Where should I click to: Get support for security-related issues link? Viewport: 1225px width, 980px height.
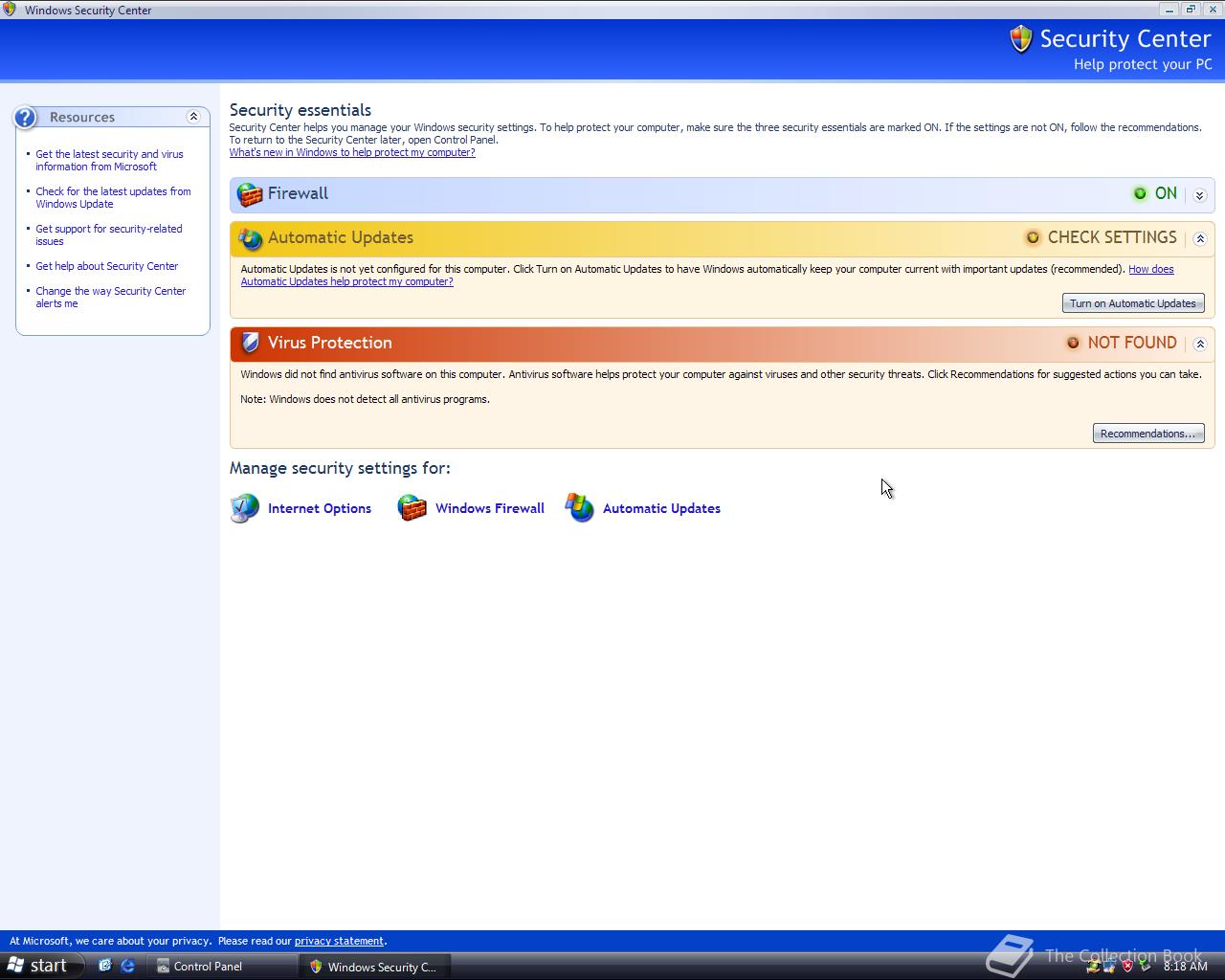pos(108,234)
